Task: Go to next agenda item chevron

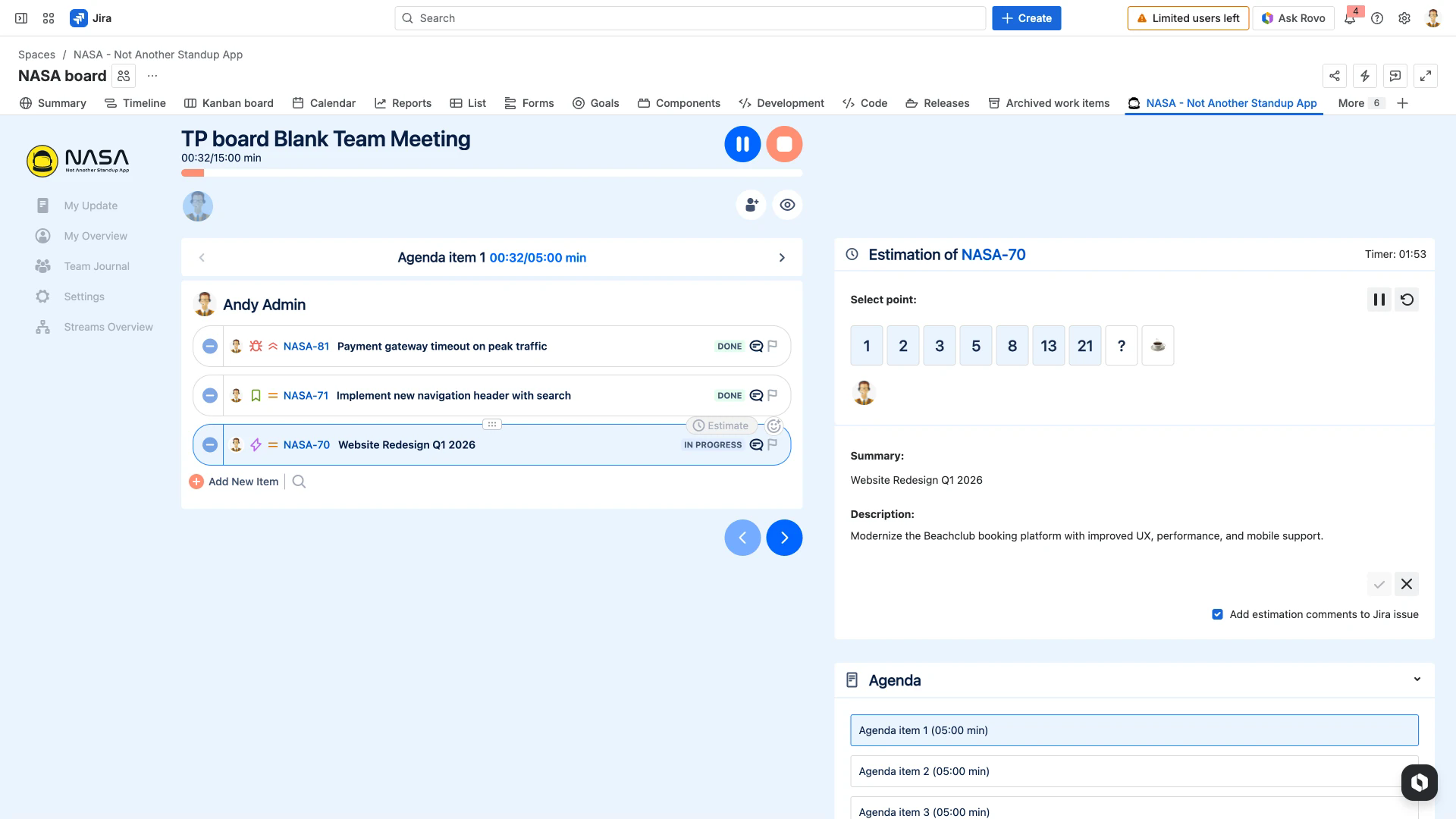Action: (x=782, y=258)
